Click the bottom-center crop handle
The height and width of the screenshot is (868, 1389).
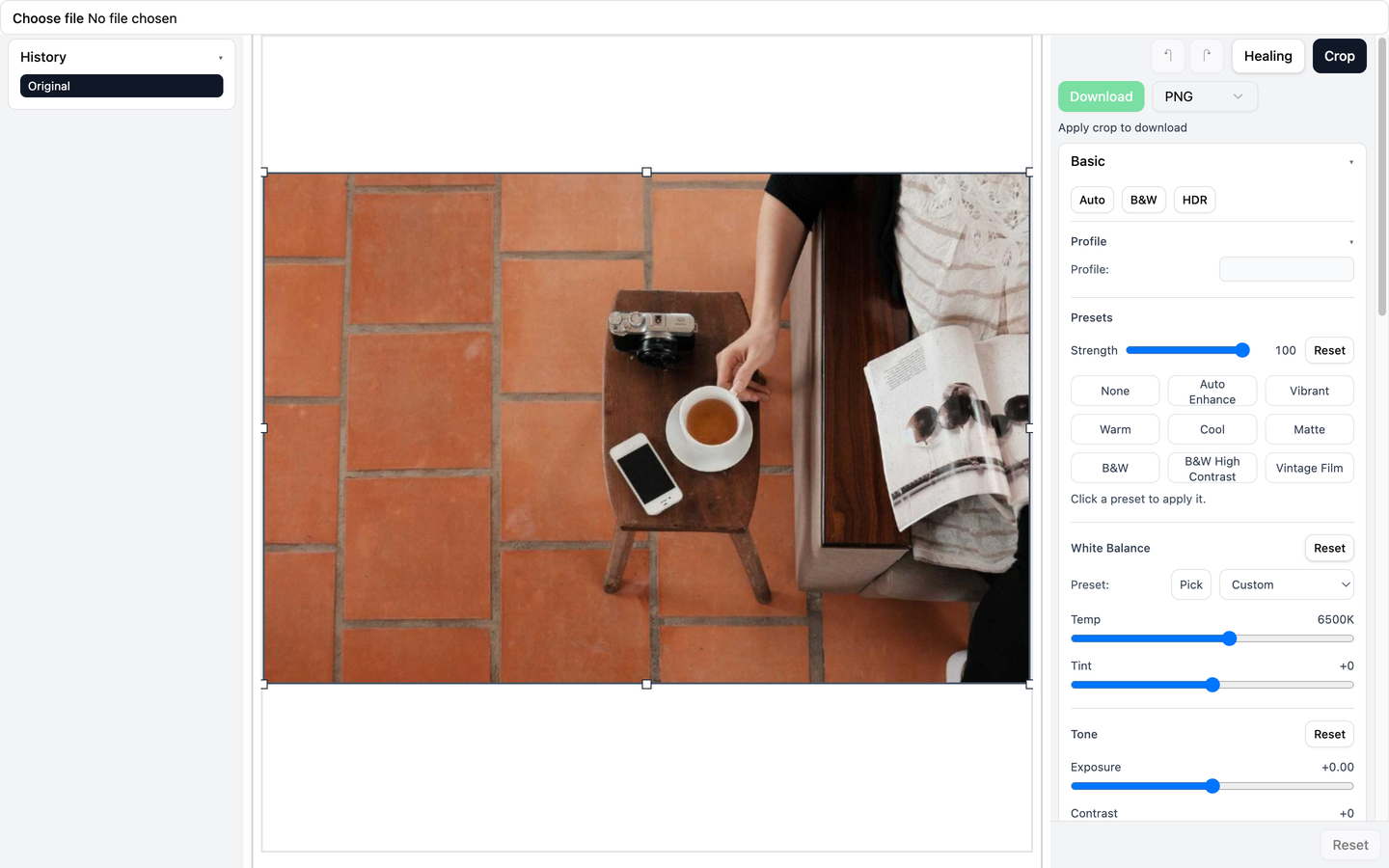click(x=646, y=684)
